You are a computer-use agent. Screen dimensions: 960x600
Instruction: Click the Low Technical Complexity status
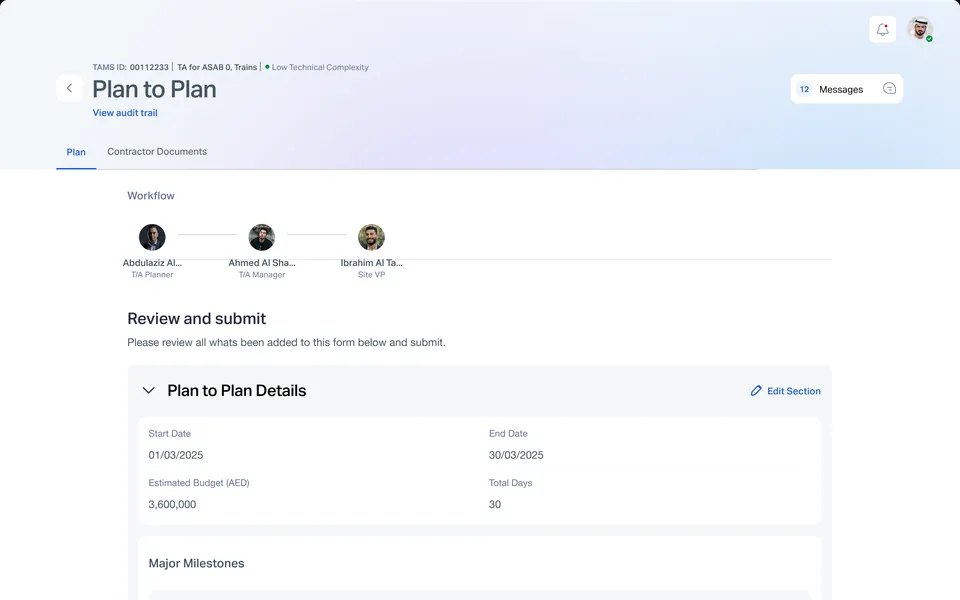(317, 67)
